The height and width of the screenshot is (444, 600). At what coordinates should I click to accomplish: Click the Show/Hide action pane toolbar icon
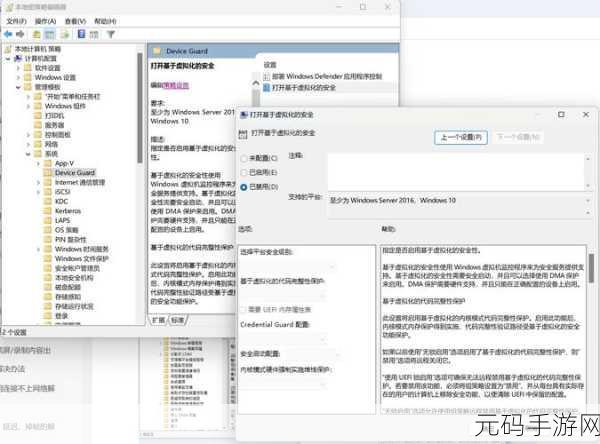click(94, 34)
